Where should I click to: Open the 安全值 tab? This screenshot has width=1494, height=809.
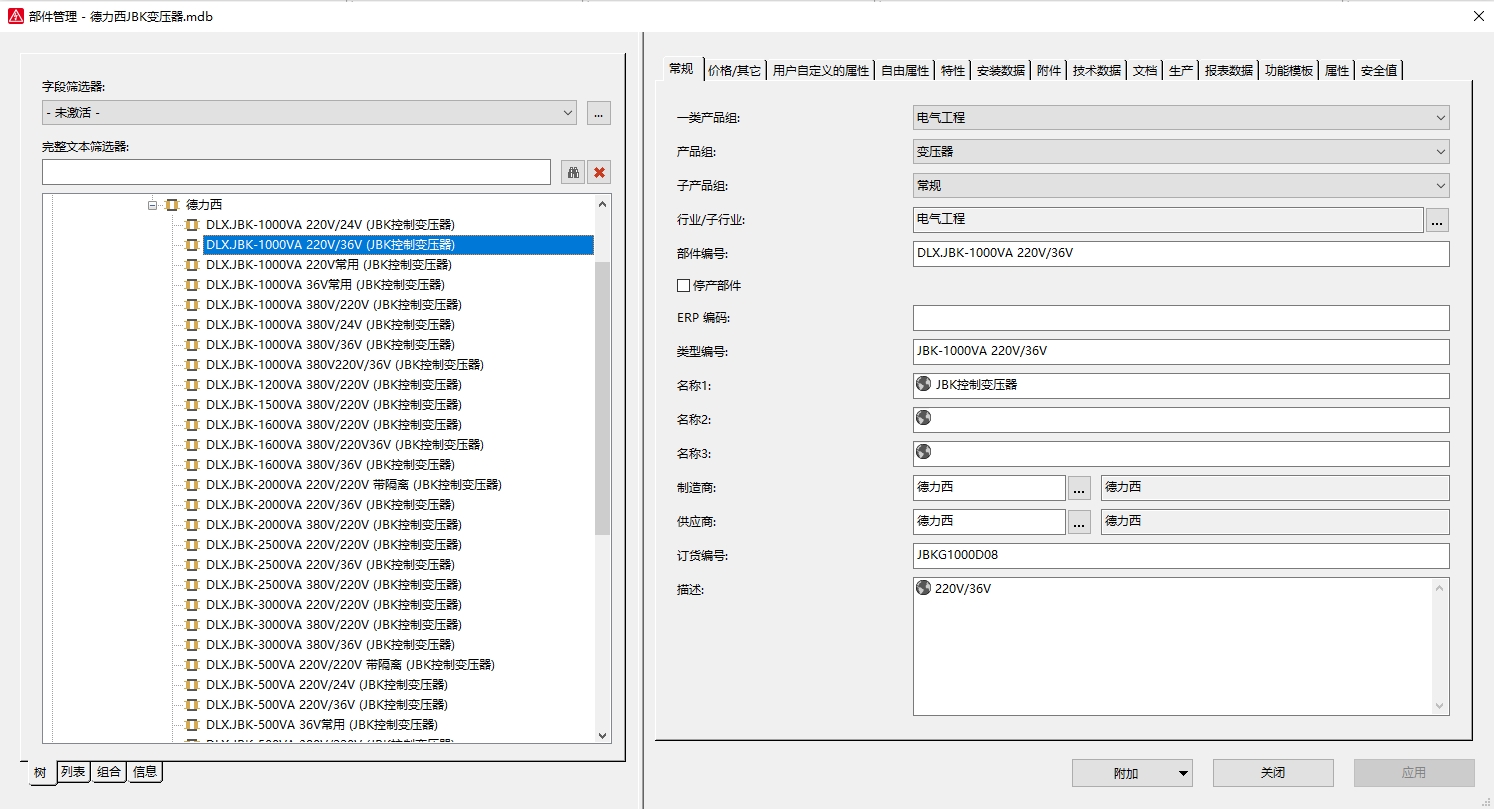click(x=1379, y=71)
